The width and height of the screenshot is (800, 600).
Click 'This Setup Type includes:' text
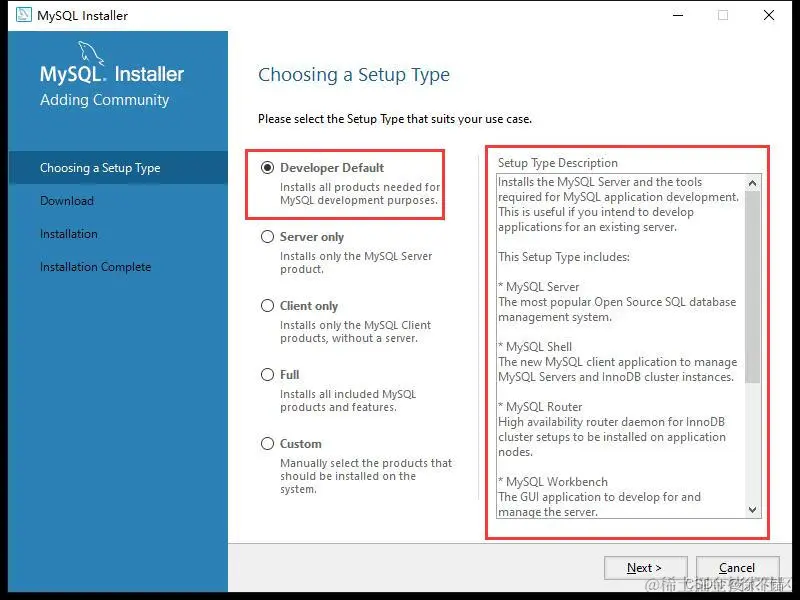[x=564, y=257]
